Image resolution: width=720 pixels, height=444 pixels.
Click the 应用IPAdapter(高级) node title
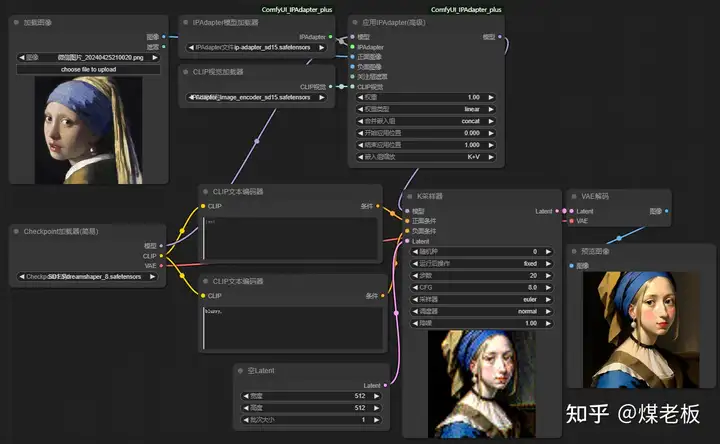coord(394,22)
